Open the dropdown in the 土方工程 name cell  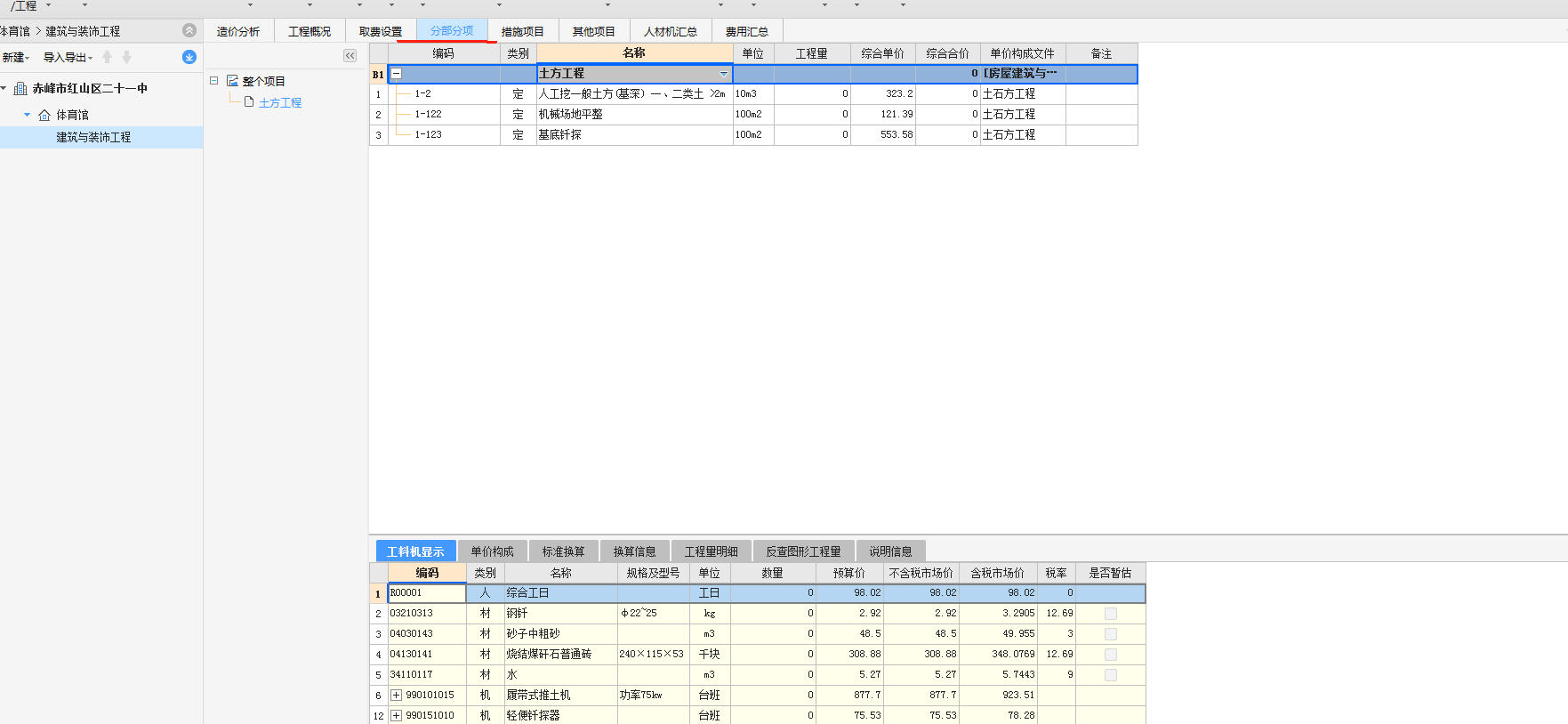tap(723, 74)
